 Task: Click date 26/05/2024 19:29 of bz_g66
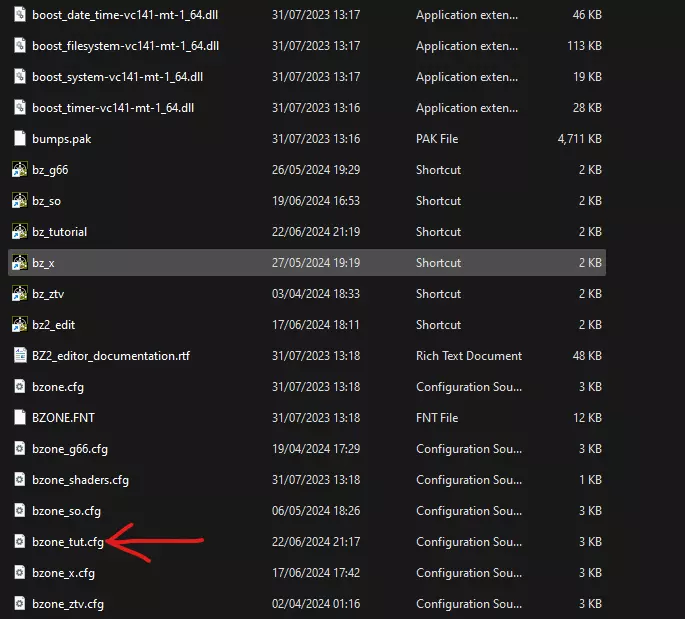(x=316, y=169)
